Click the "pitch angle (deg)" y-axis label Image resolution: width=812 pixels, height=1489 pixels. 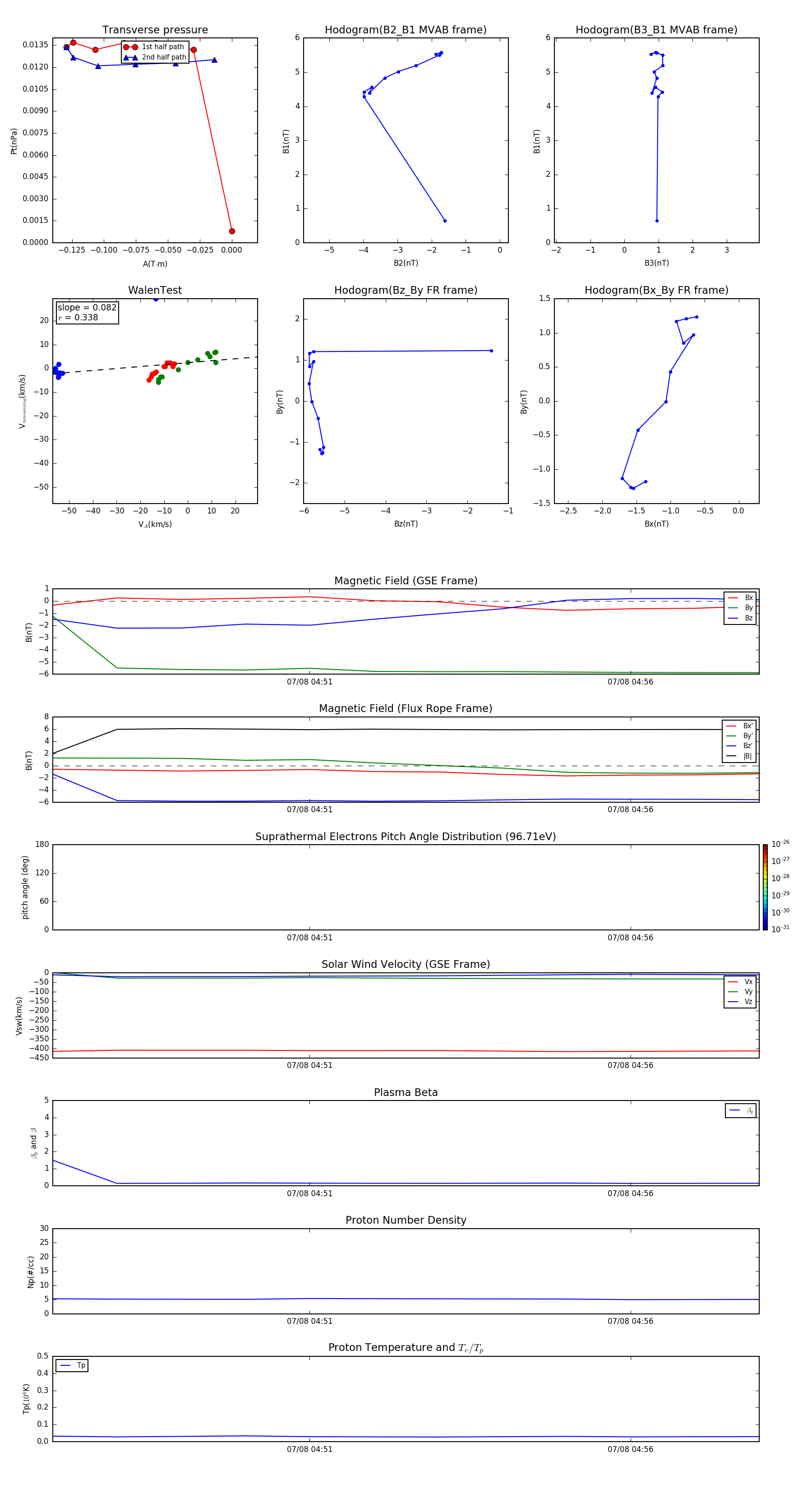[25, 887]
